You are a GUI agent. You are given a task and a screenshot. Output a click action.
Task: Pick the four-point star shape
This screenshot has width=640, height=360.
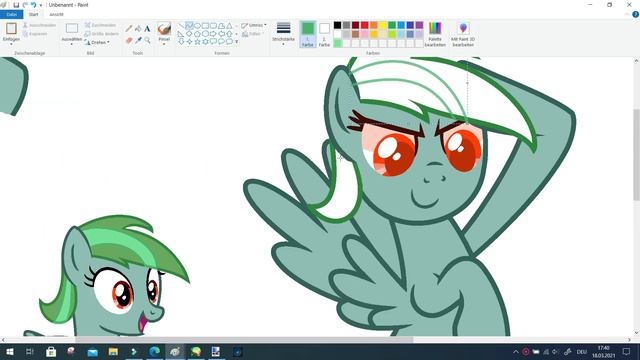[x=189, y=42]
